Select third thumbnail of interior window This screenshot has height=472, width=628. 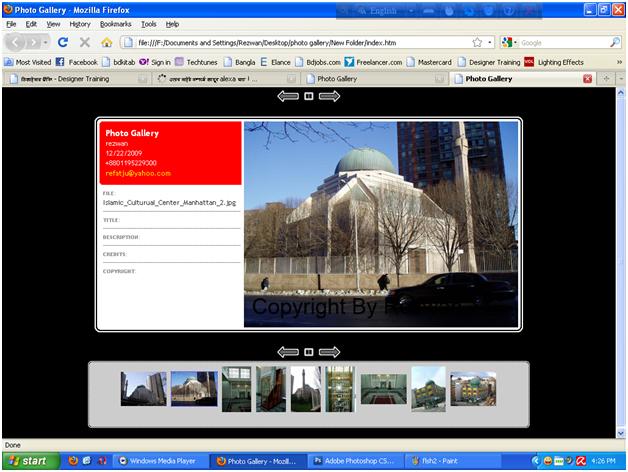click(x=237, y=389)
